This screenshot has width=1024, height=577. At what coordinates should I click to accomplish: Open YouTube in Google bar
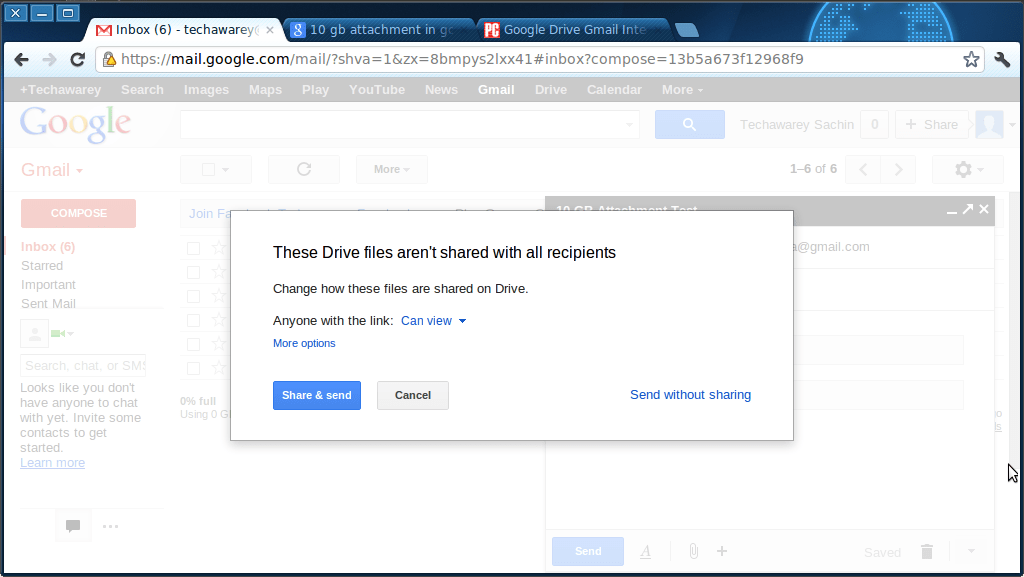coord(377,89)
